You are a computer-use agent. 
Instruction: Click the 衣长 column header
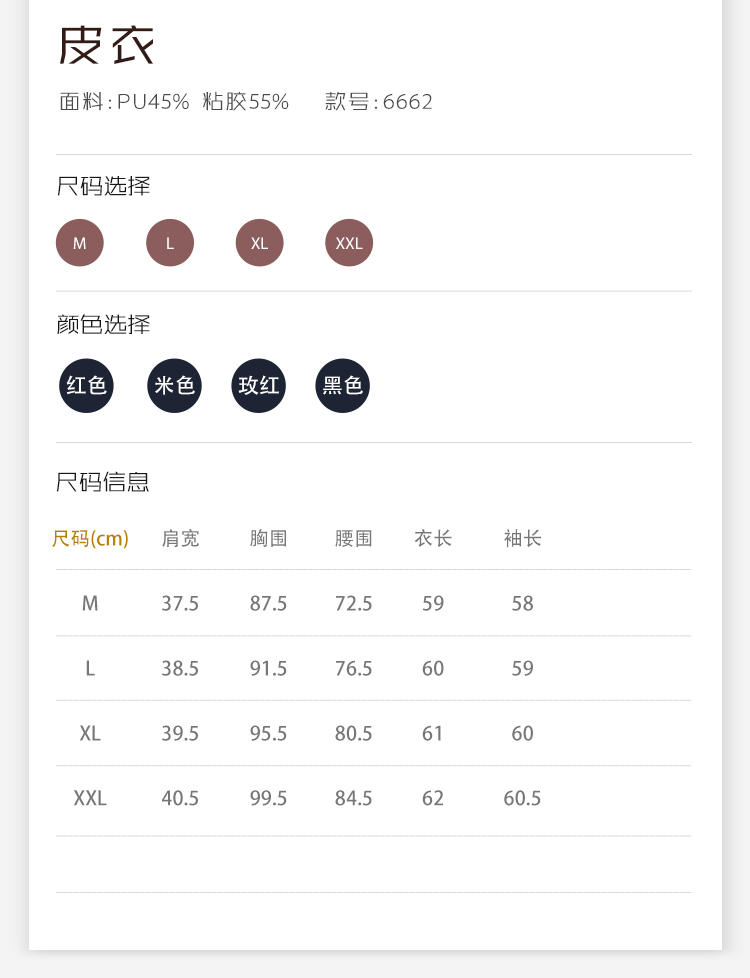pos(433,539)
